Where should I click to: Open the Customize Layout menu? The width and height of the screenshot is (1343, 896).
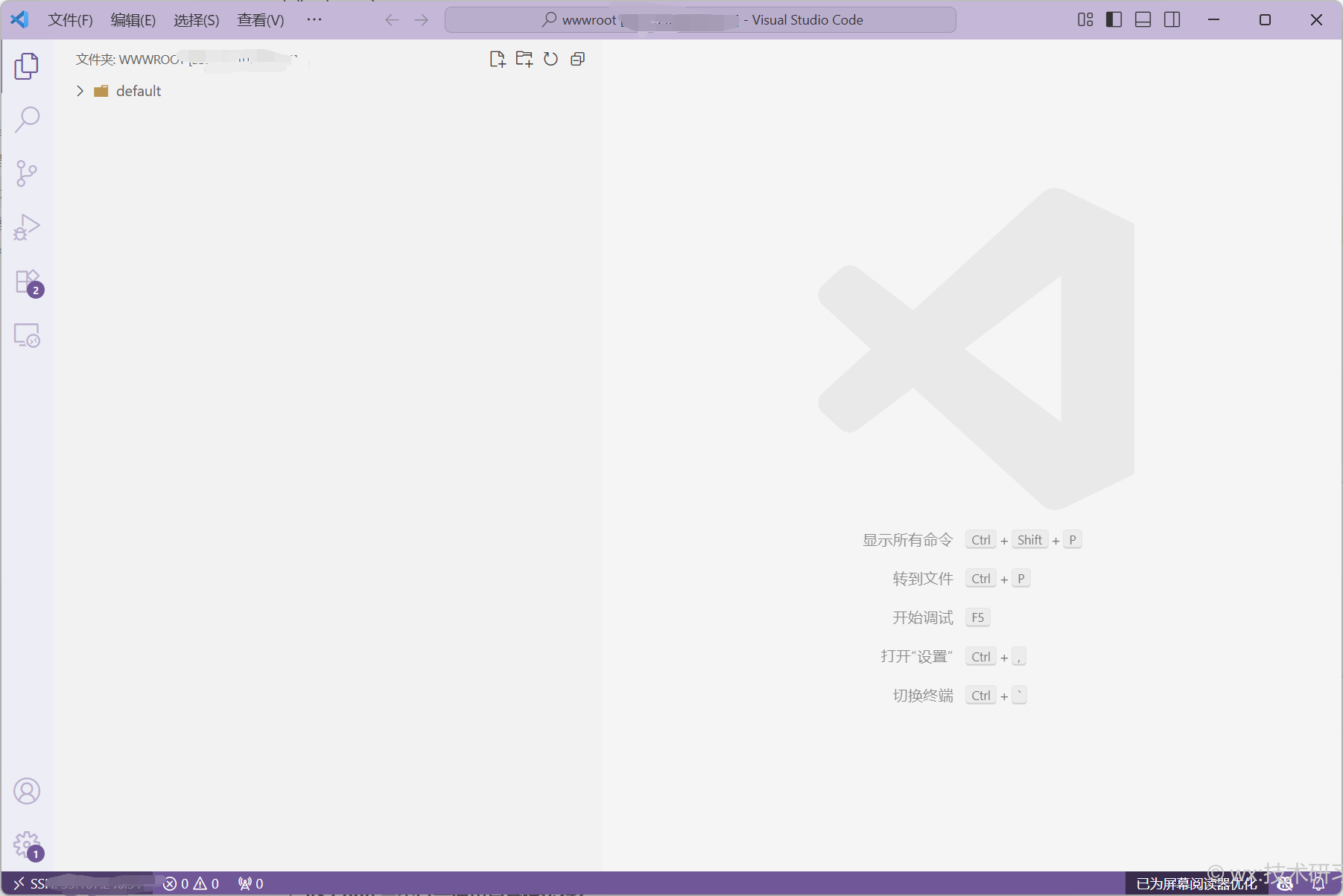coord(1085,20)
